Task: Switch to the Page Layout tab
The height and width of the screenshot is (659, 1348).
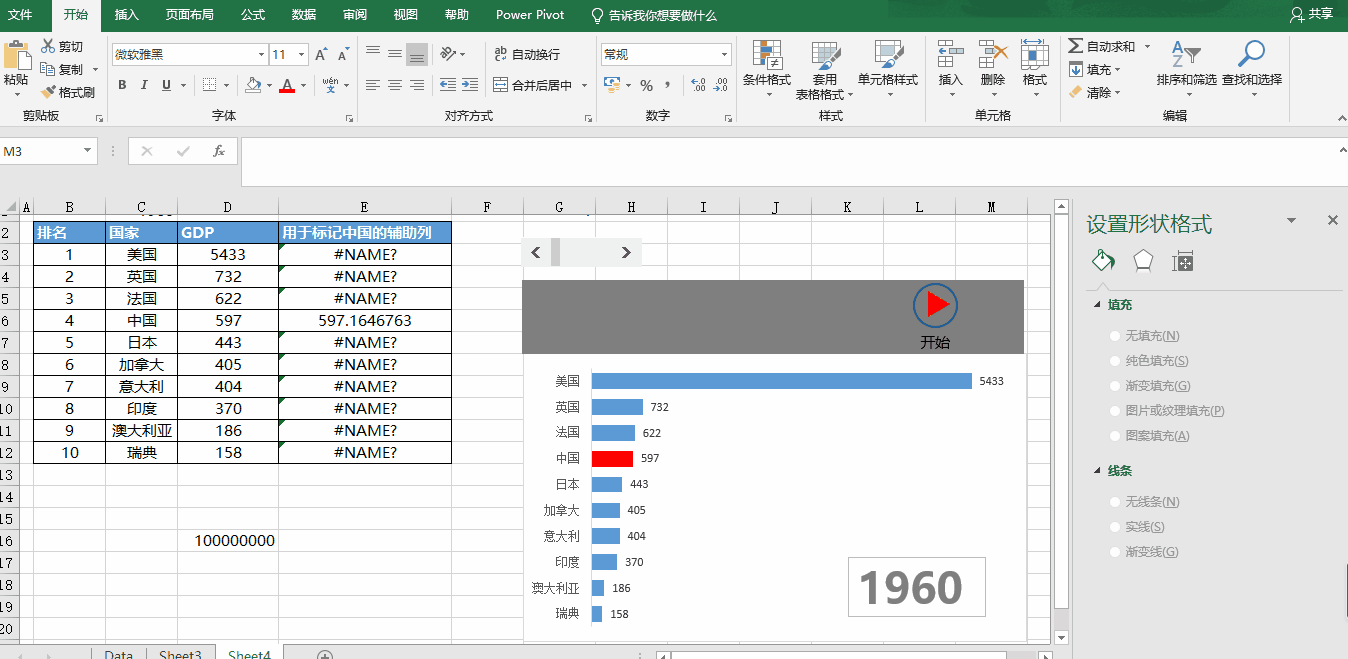Action: pos(190,15)
